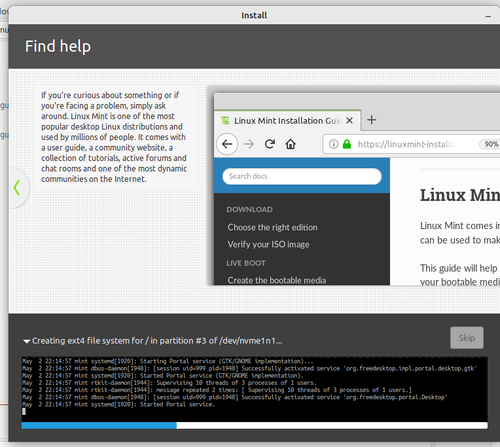Click 'Verify your ISO image' link

(x=268, y=244)
